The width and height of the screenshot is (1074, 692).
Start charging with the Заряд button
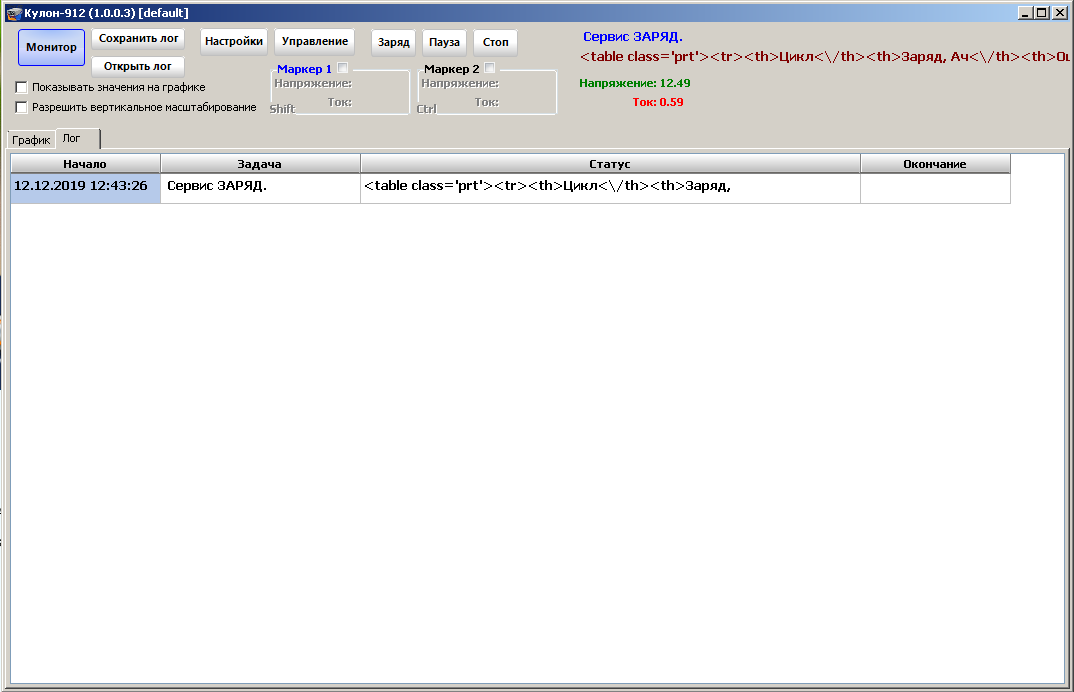click(x=394, y=43)
